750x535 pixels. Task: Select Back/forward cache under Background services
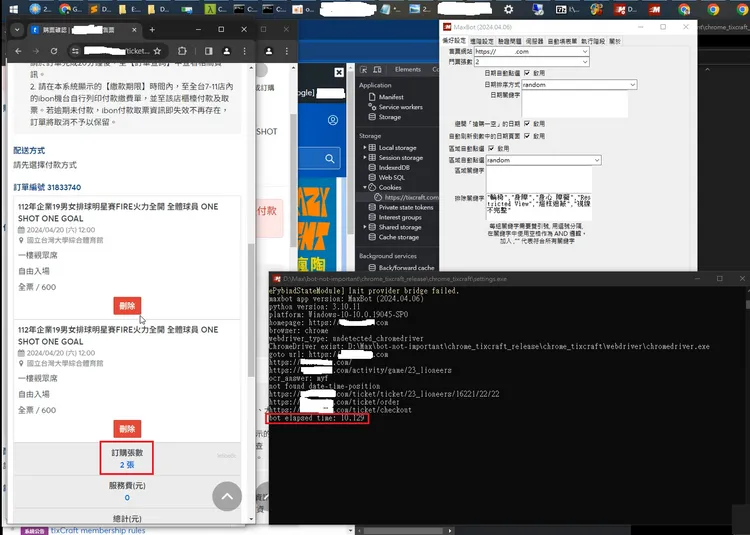[x=401, y=268]
